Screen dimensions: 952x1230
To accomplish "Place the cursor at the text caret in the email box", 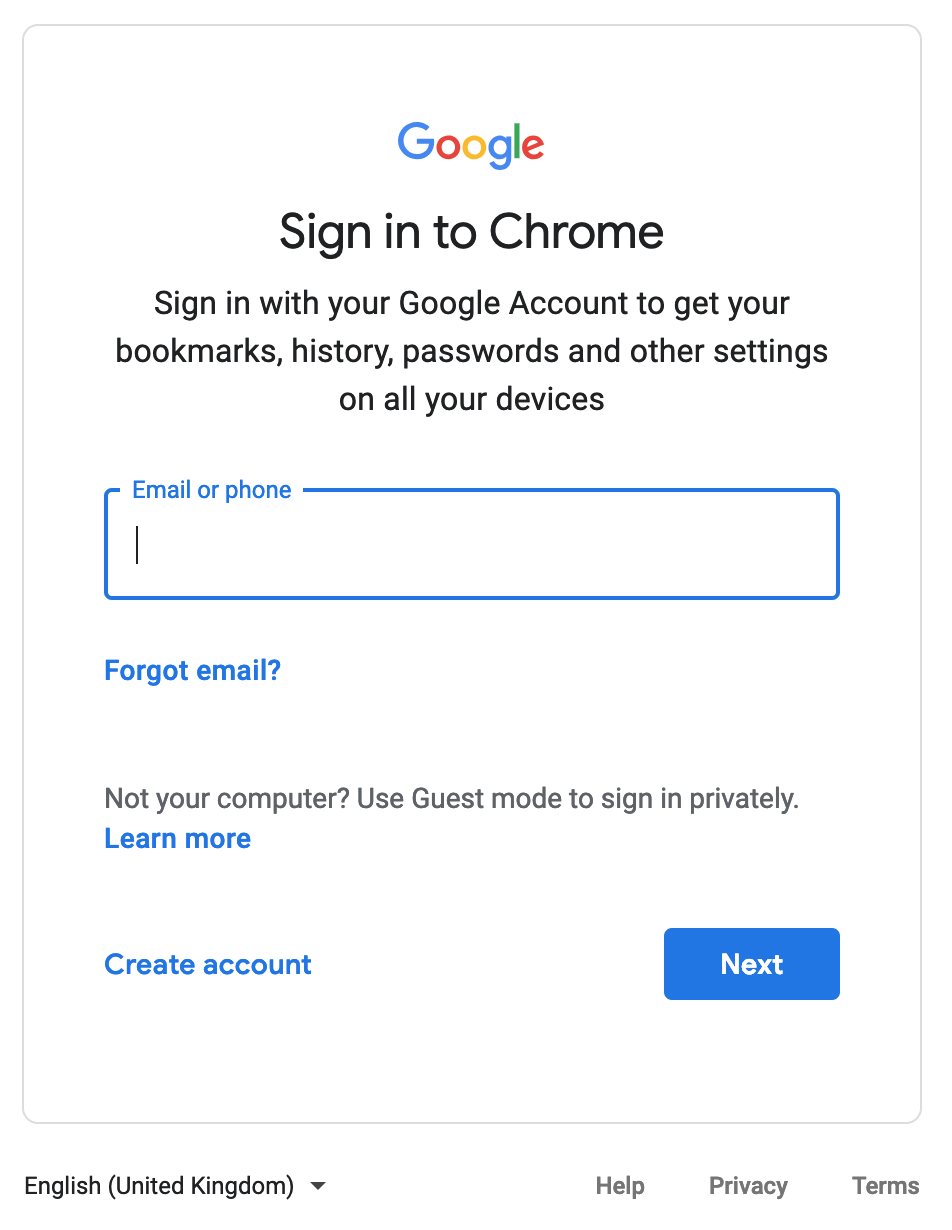I will point(137,545).
